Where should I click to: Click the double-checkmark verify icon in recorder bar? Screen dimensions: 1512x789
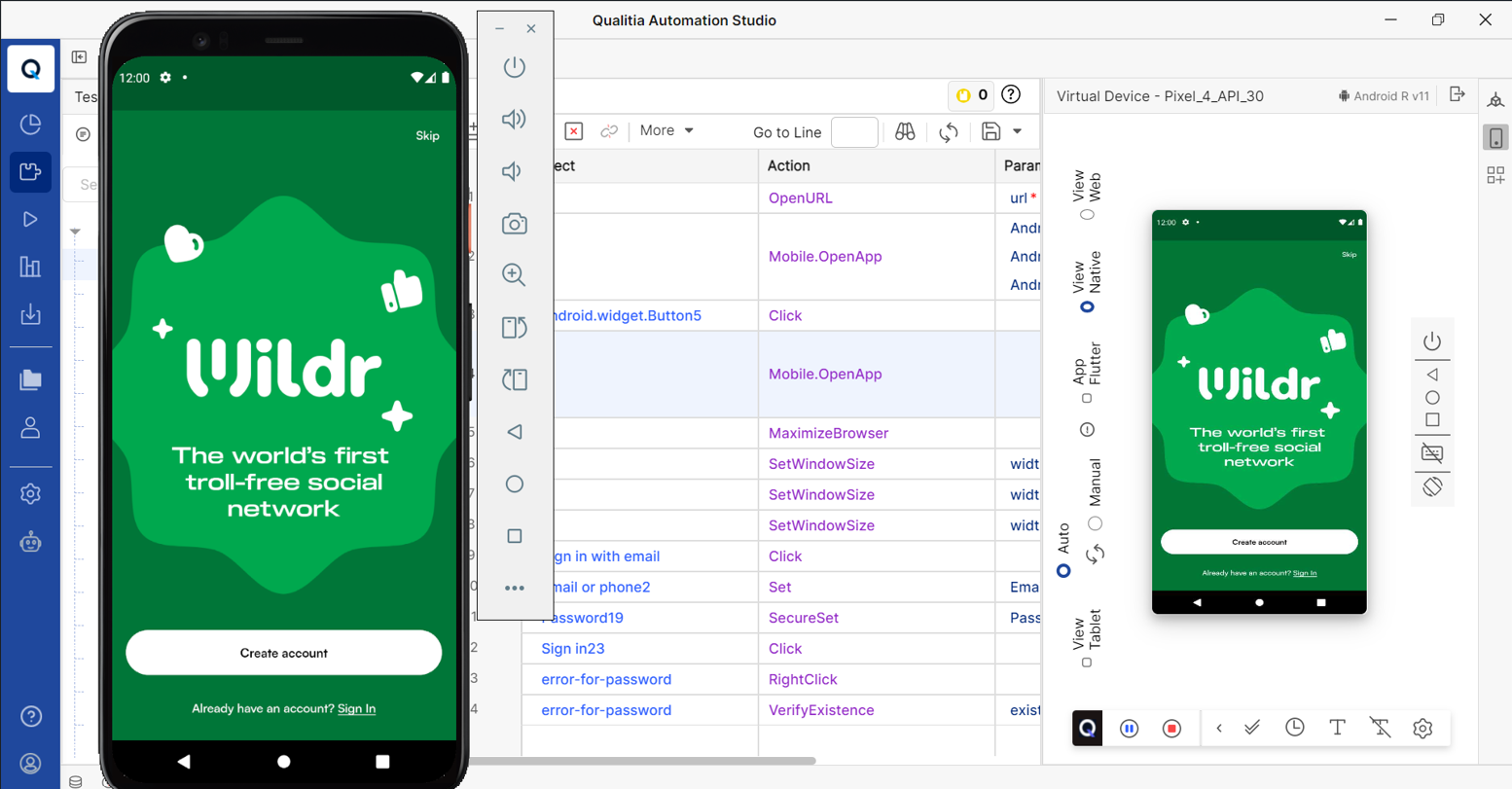[1252, 727]
